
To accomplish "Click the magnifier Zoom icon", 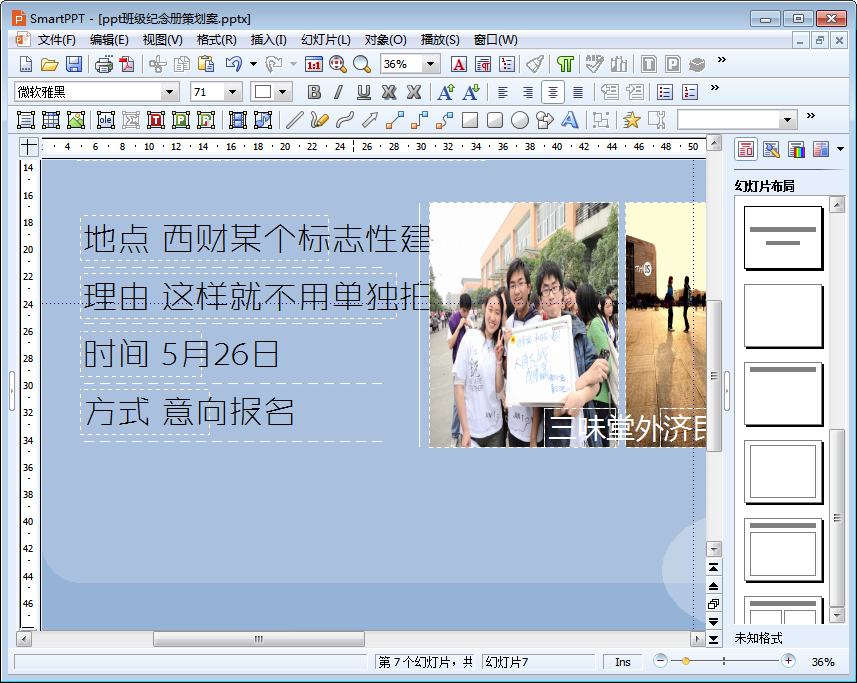I will coord(362,64).
